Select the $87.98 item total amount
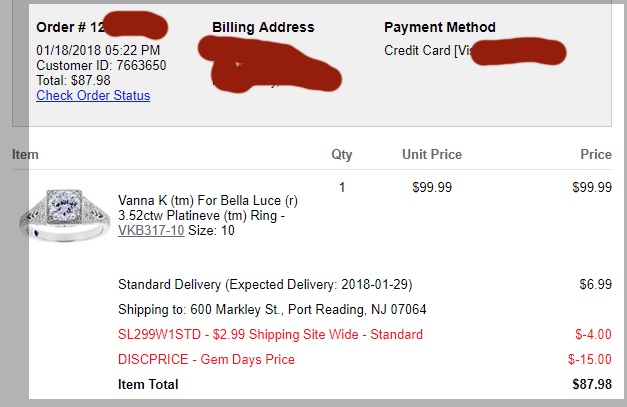The height and width of the screenshot is (407, 627). [x=589, y=384]
